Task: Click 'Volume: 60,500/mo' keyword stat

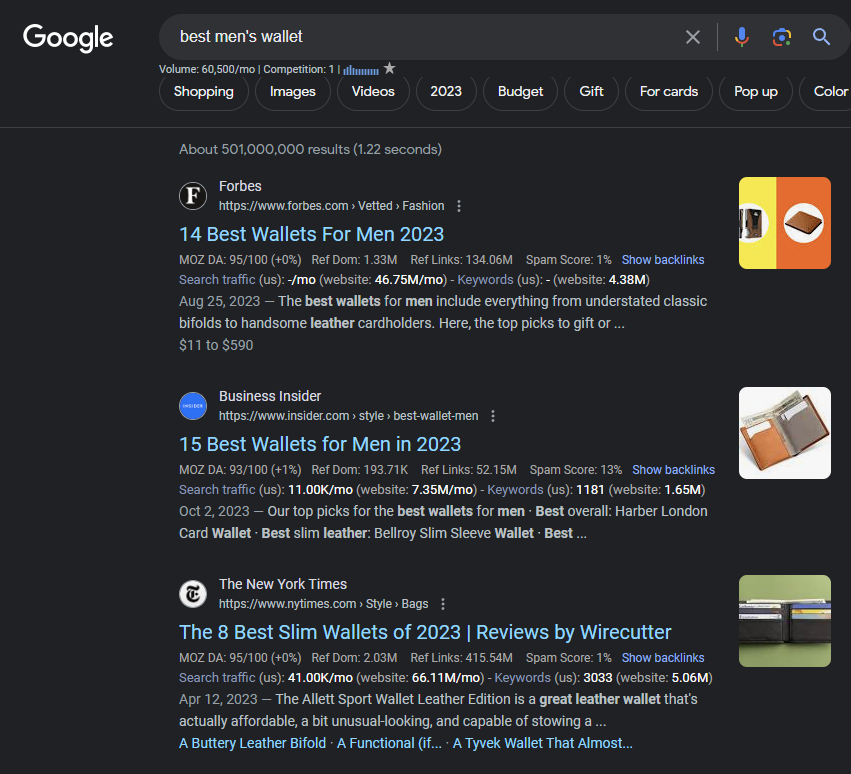Action: [207, 69]
